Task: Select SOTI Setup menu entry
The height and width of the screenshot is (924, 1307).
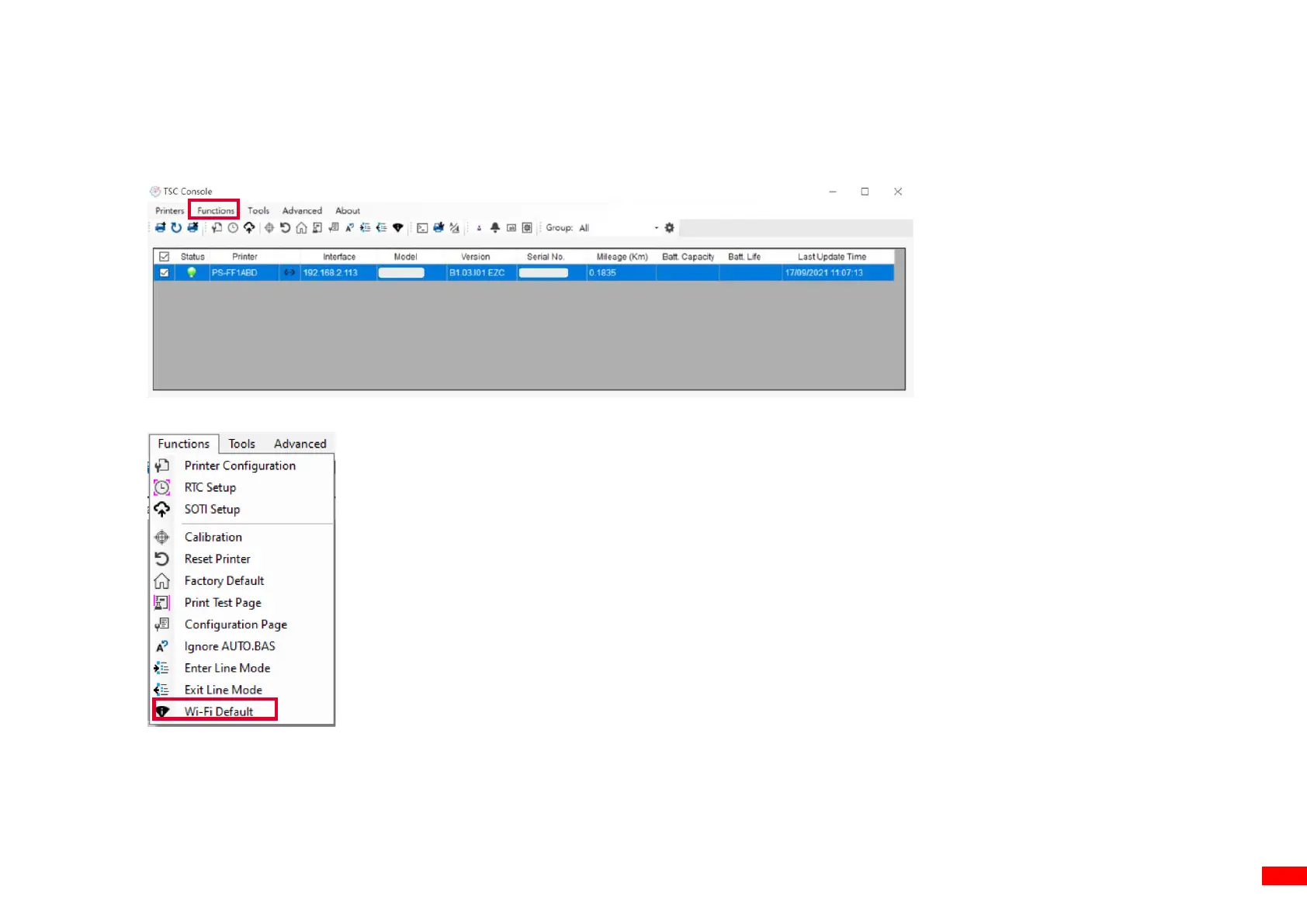Action: click(x=242, y=509)
